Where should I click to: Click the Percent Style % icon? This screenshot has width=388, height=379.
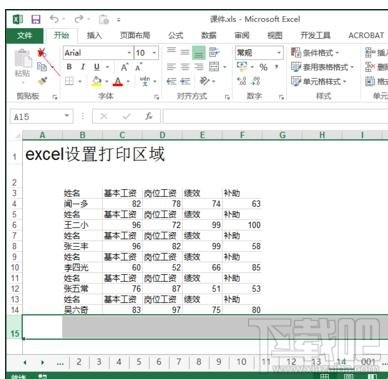pos(263,67)
